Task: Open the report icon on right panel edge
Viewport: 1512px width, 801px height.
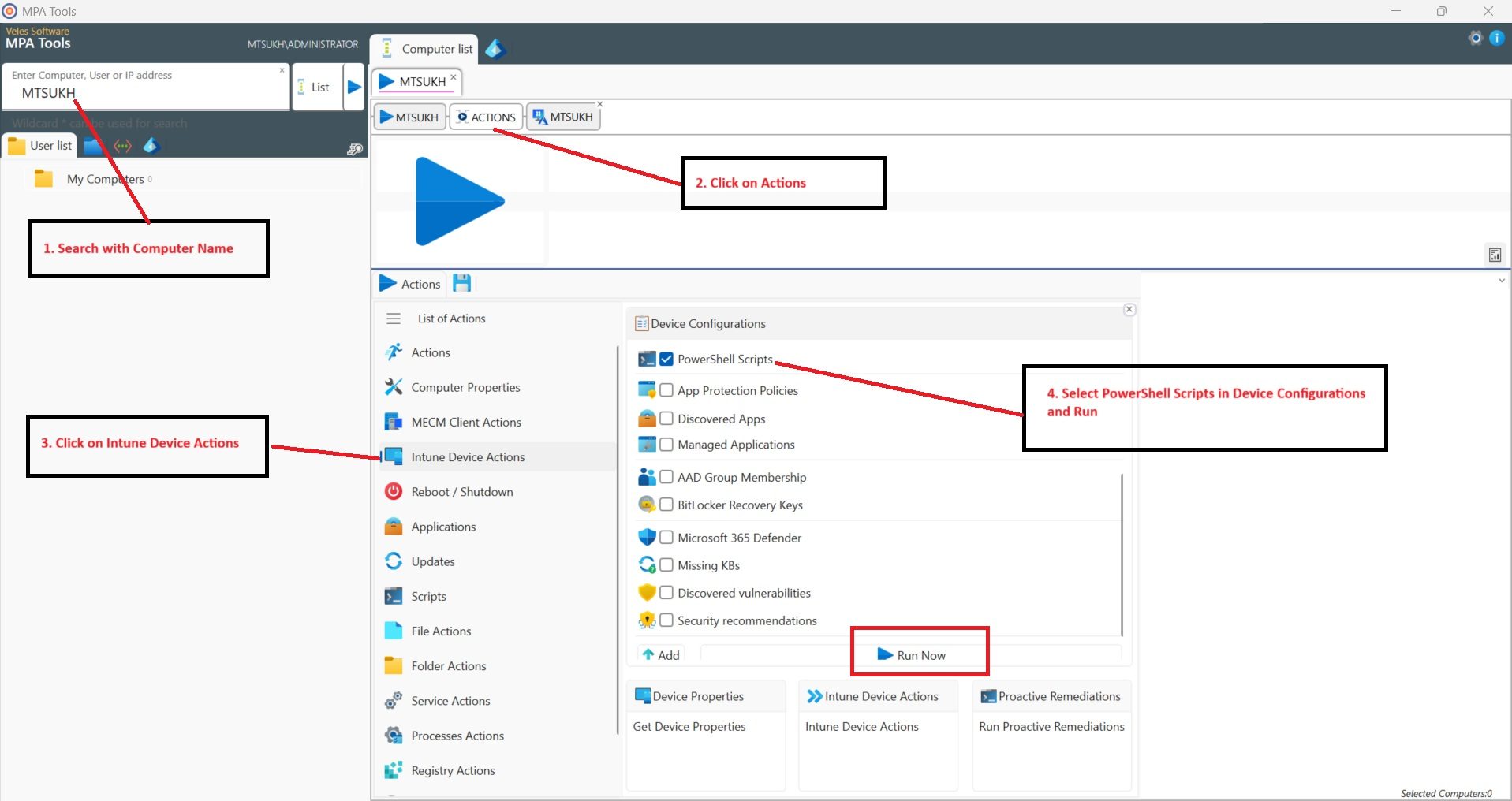Action: [x=1495, y=255]
